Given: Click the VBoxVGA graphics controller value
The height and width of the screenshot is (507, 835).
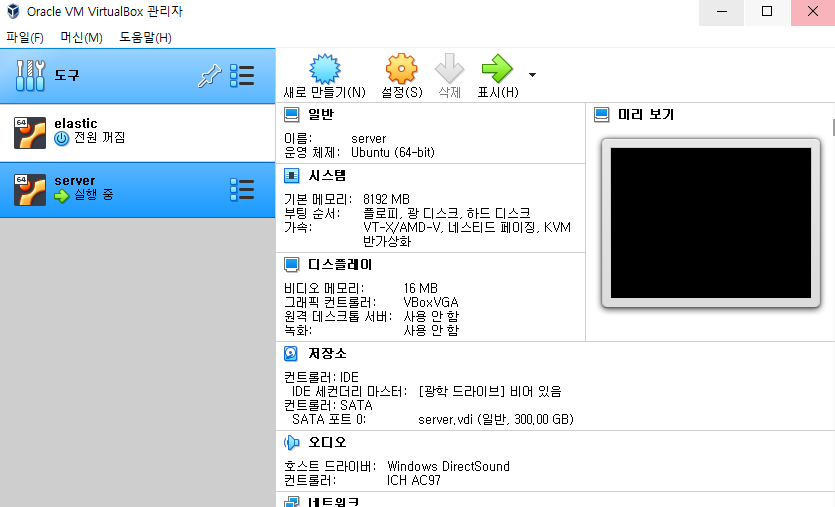Looking at the screenshot, I should pyautogui.click(x=431, y=302).
